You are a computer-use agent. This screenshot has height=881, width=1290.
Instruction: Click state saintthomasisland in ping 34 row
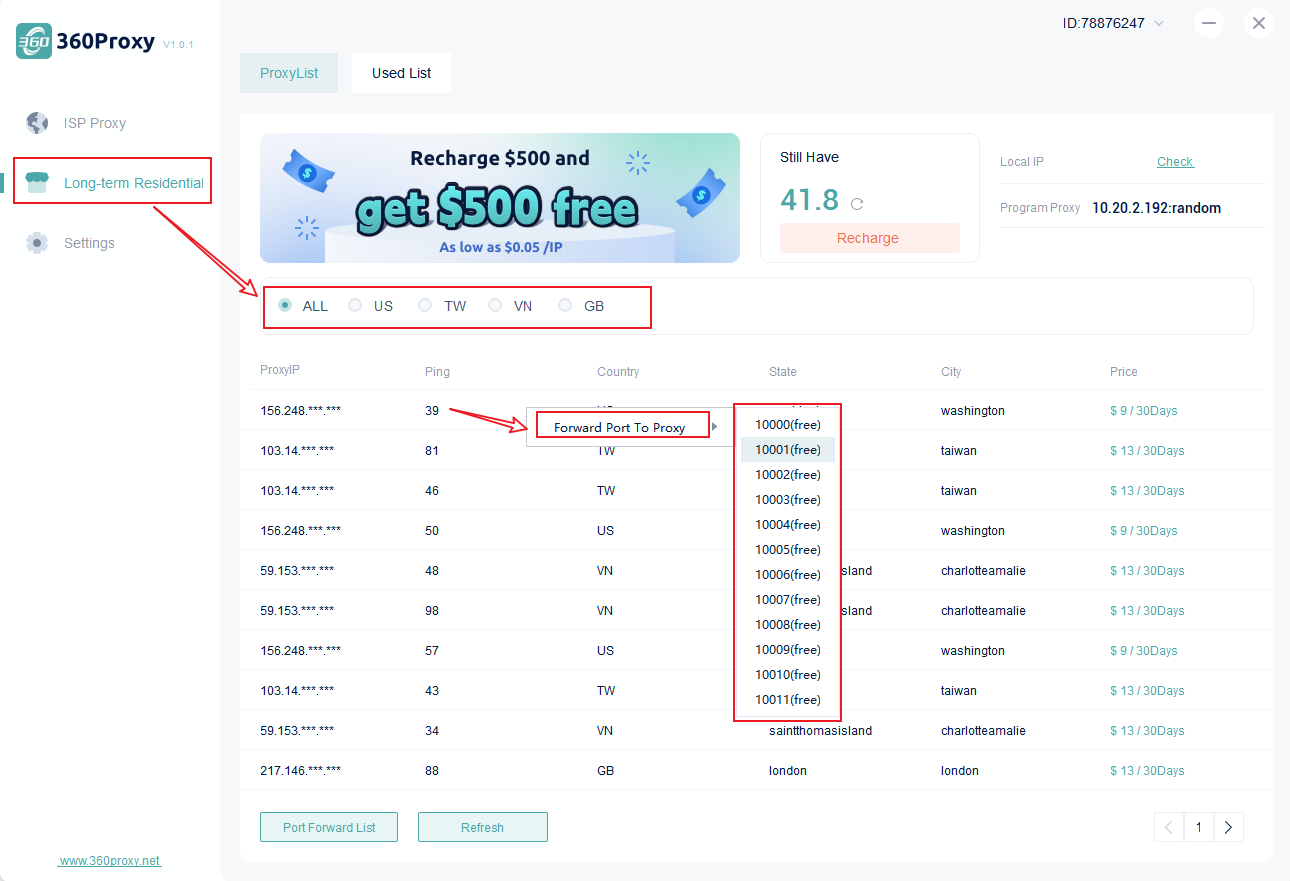click(820, 731)
